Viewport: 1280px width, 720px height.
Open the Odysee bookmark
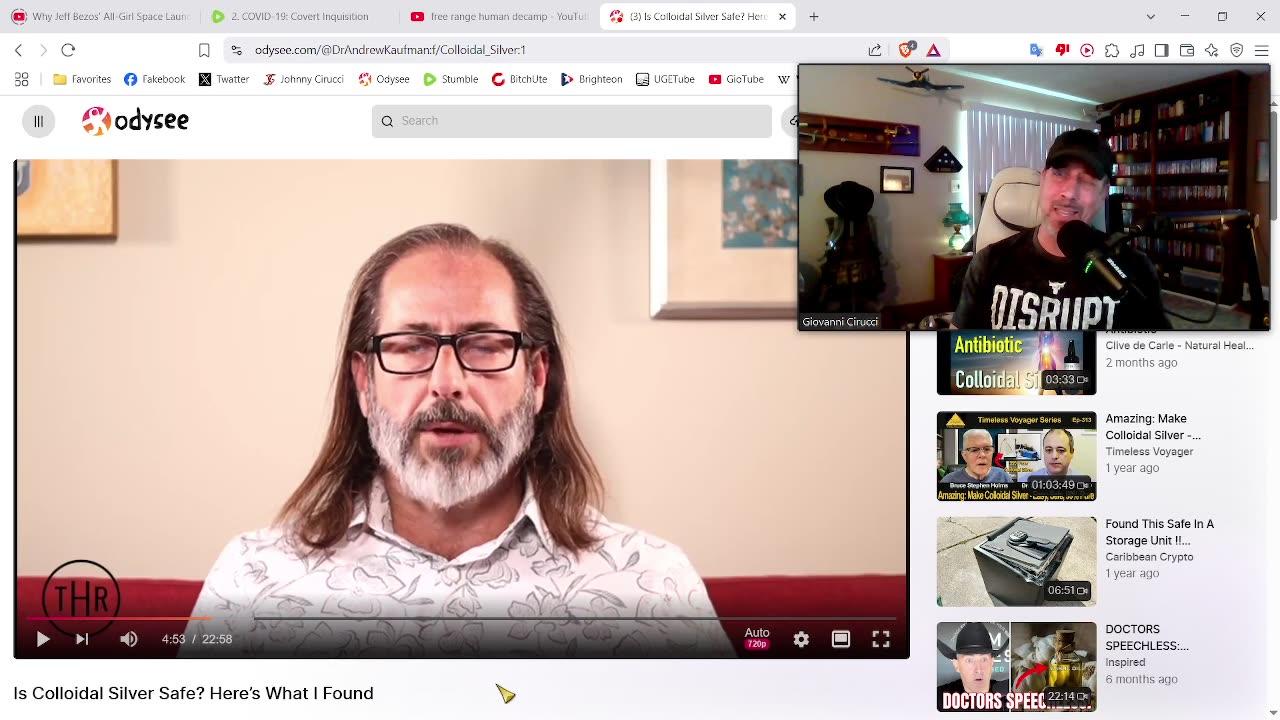[383, 79]
